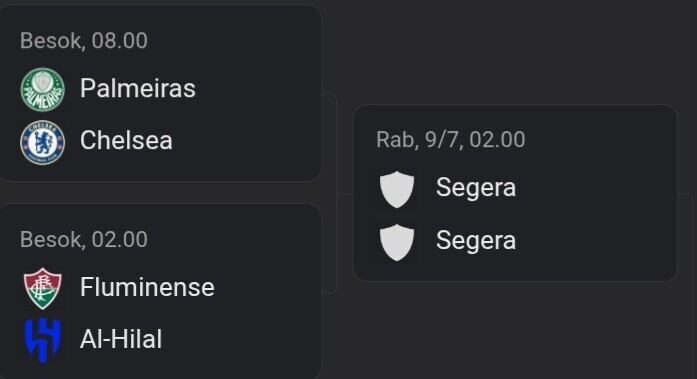Click the upper placeholder shield in the semifinal
Image resolution: width=697 pixels, height=379 pixels.
coord(397,189)
